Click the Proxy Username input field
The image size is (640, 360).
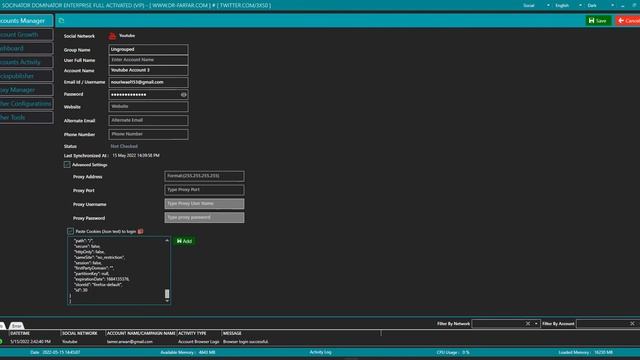coord(204,204)
